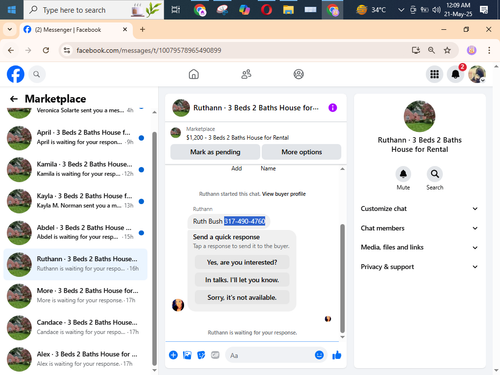The height and width of the screenshot is (375, 500).
Task: Open Chrome tab search dropdown arrow
Action: tap(10, 29)
